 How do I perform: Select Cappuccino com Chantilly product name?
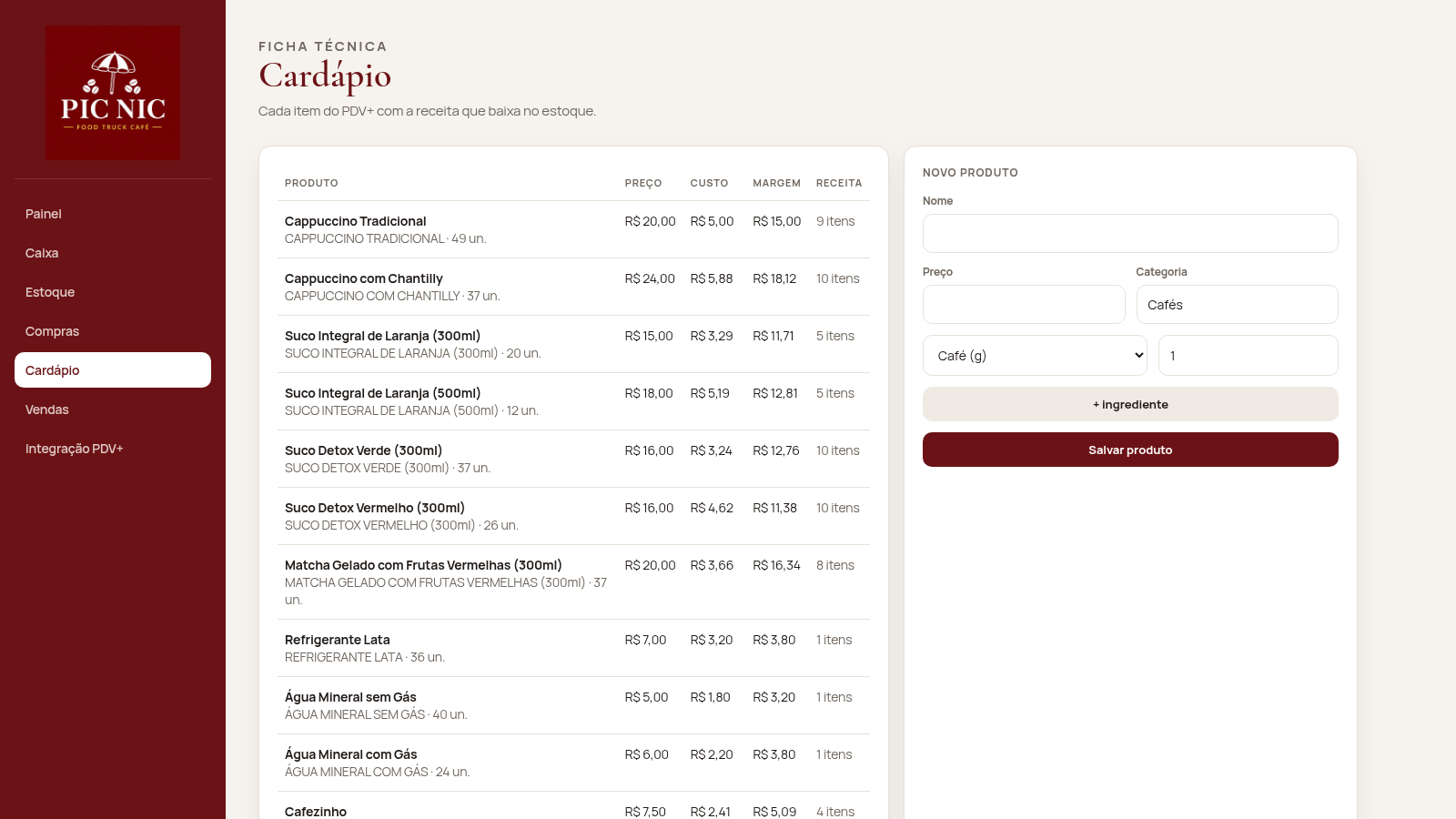(364, 278)
